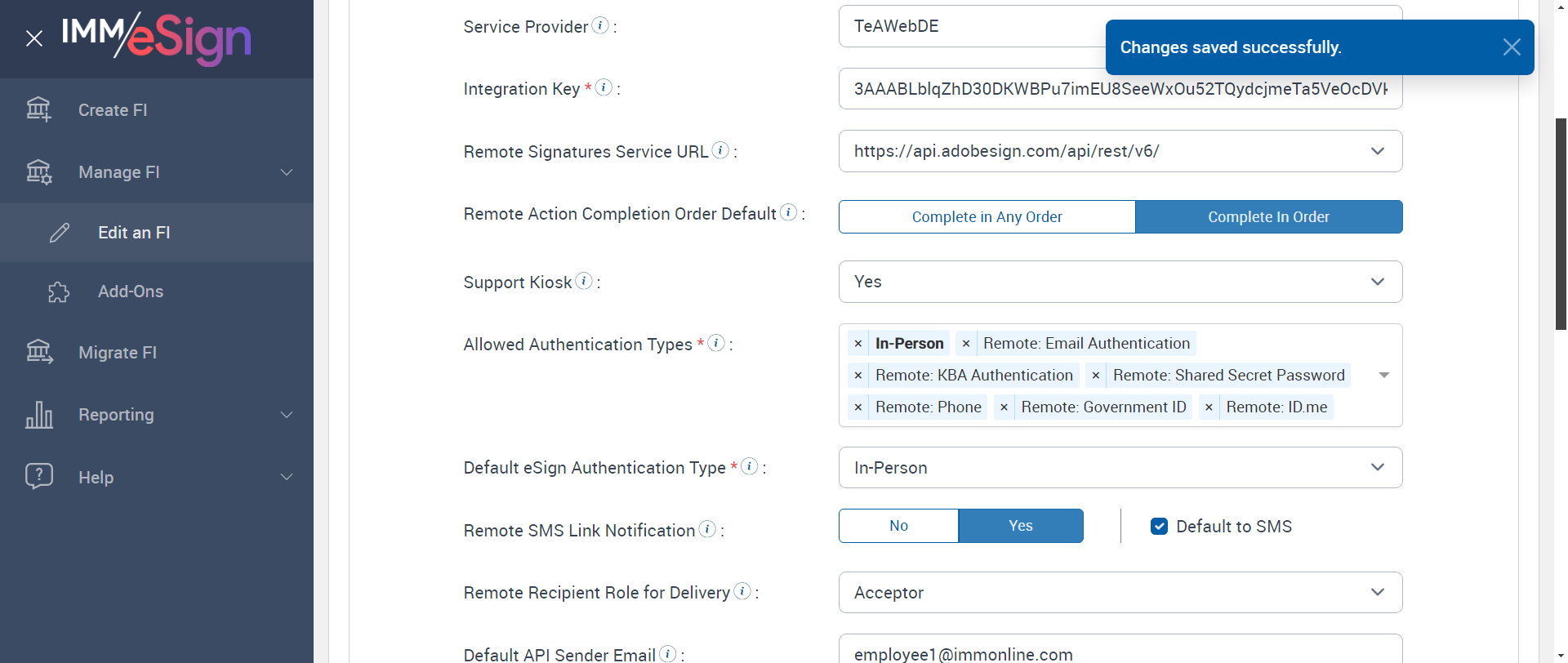Click info icon next to Integration Key
This screenshot has height=663, width=1568.
604,87
